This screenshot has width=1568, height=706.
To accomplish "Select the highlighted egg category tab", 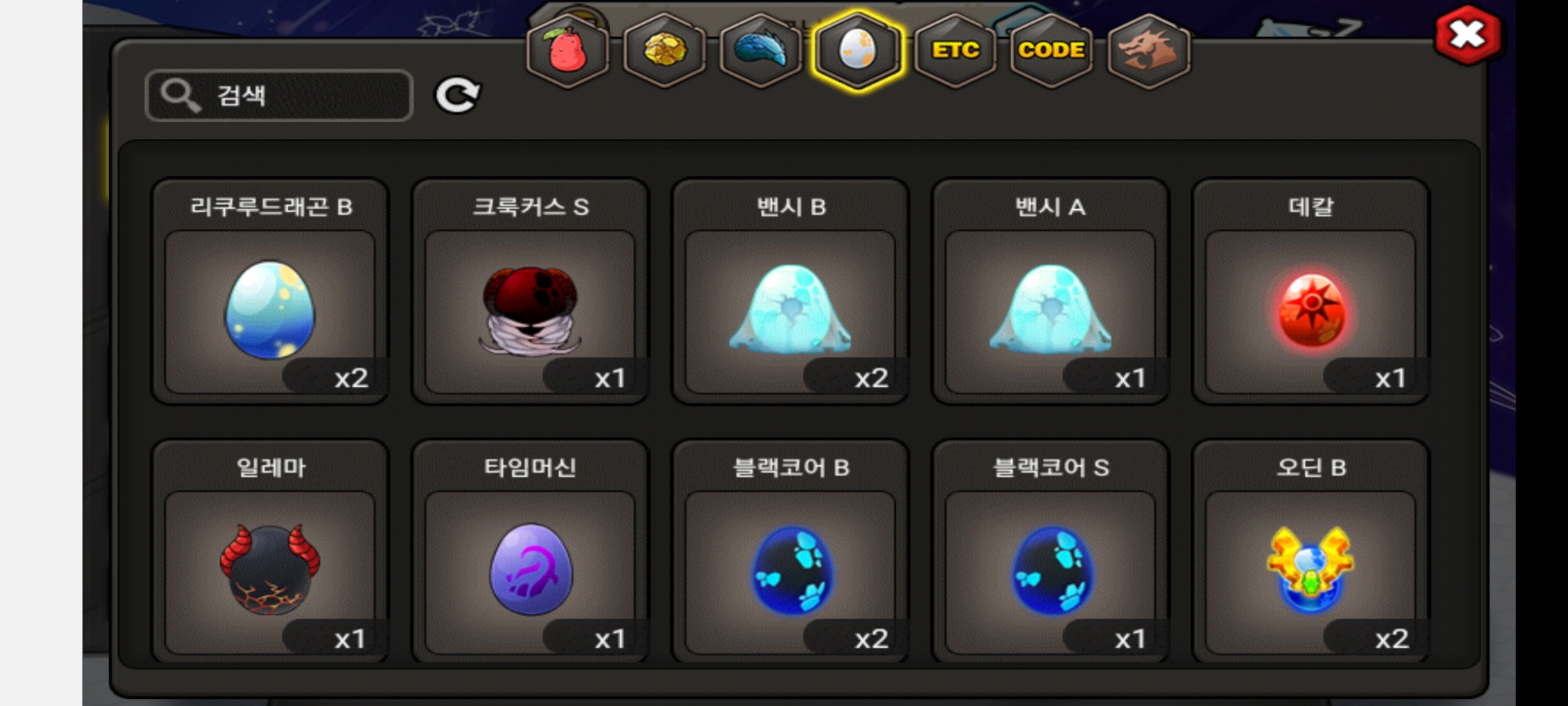I will [858, 51].
